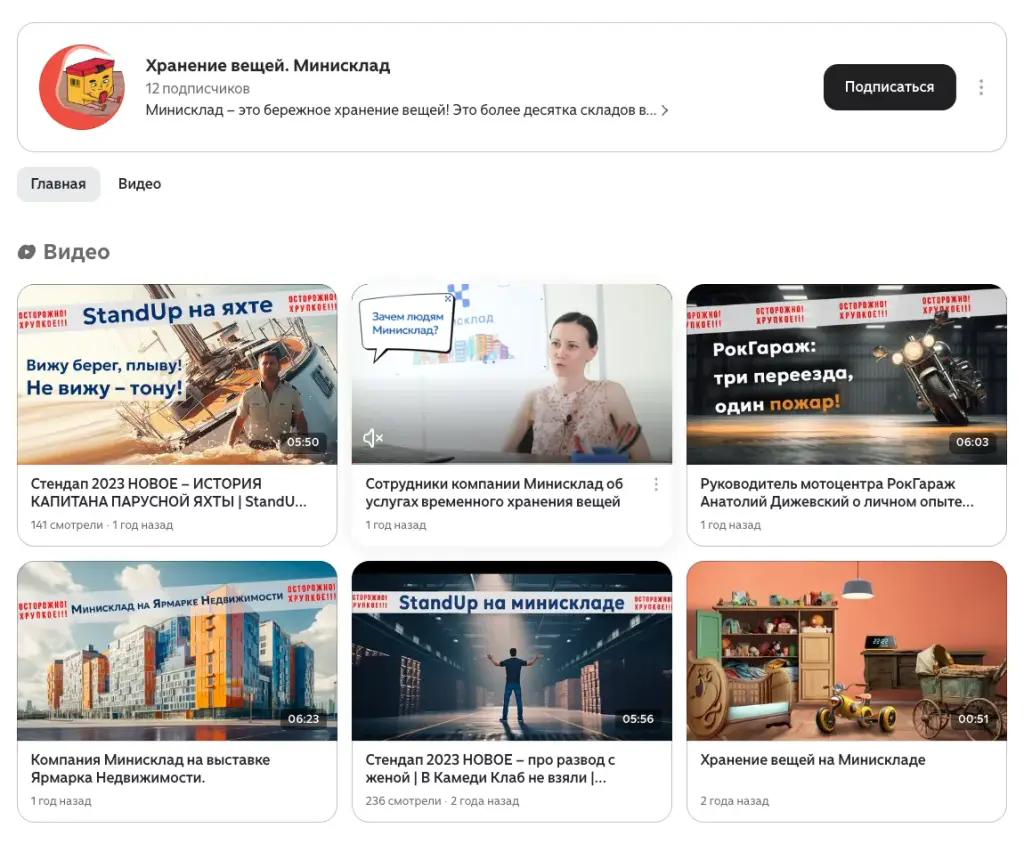Play the children's room storage thumbnail
Screen dimensions: 1024x852
[x=846, y=651]
